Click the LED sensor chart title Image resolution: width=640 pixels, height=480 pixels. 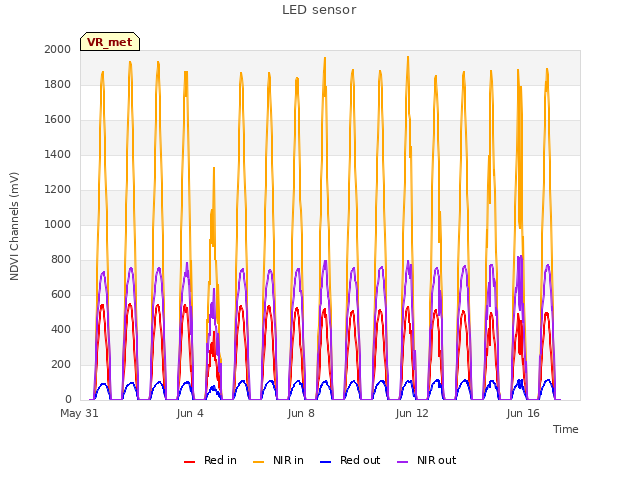coord(319,10)
